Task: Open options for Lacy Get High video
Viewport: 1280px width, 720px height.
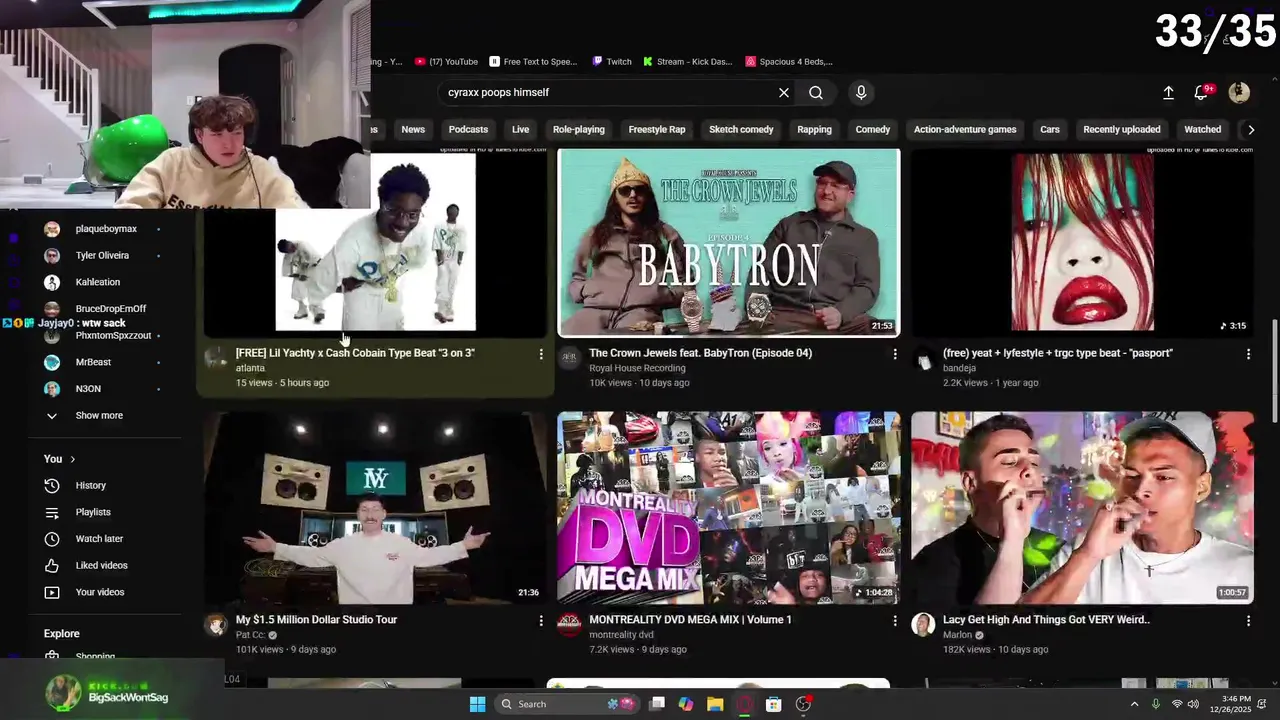Action: click(x=1248, y=621)
